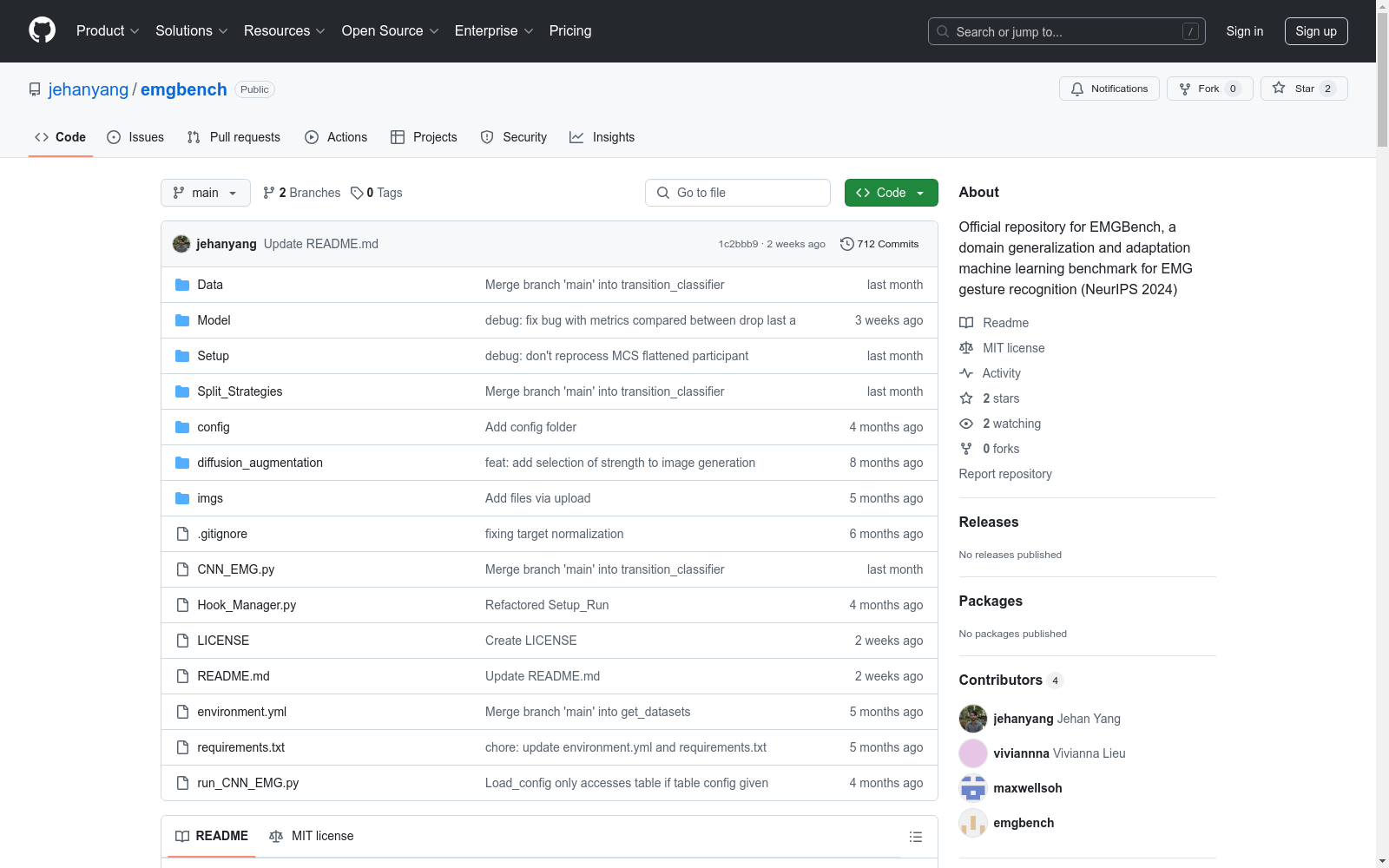Open the Insights tab
This screenshot has height=868, width=1389.
(602, 137)
